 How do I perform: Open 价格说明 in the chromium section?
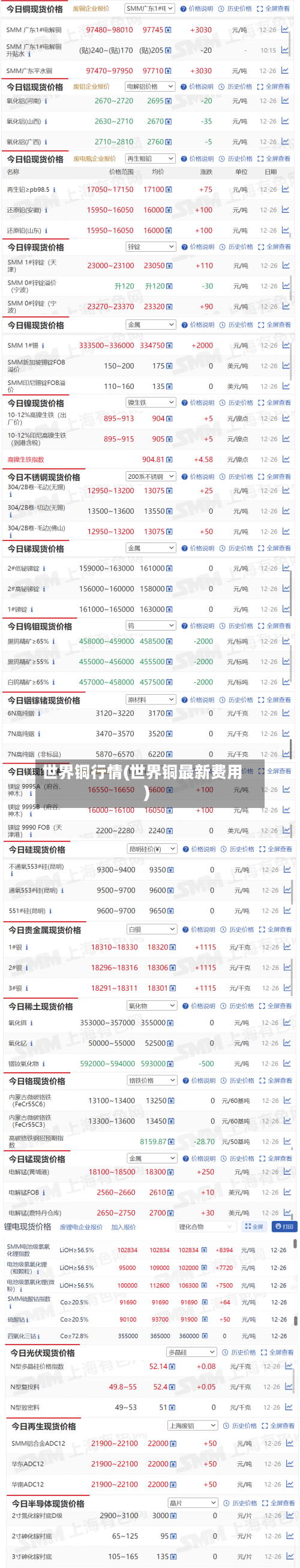coord(199,1081)
